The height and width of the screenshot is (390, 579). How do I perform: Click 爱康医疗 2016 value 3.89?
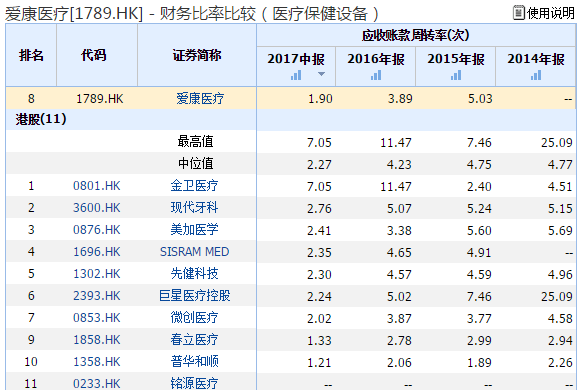400,99
